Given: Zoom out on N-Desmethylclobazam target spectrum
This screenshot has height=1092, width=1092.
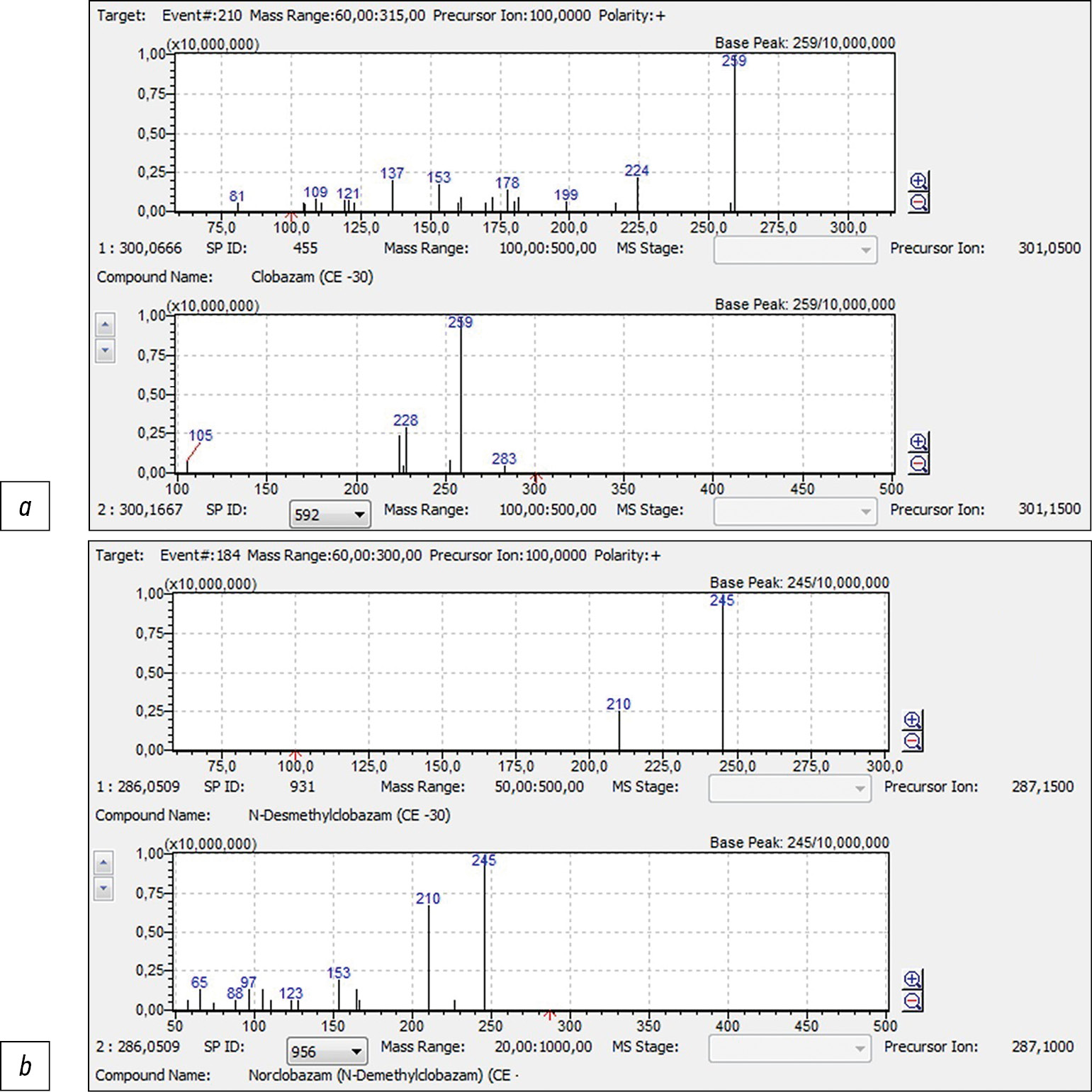Looking at the screenshot, I should [913, 741].
